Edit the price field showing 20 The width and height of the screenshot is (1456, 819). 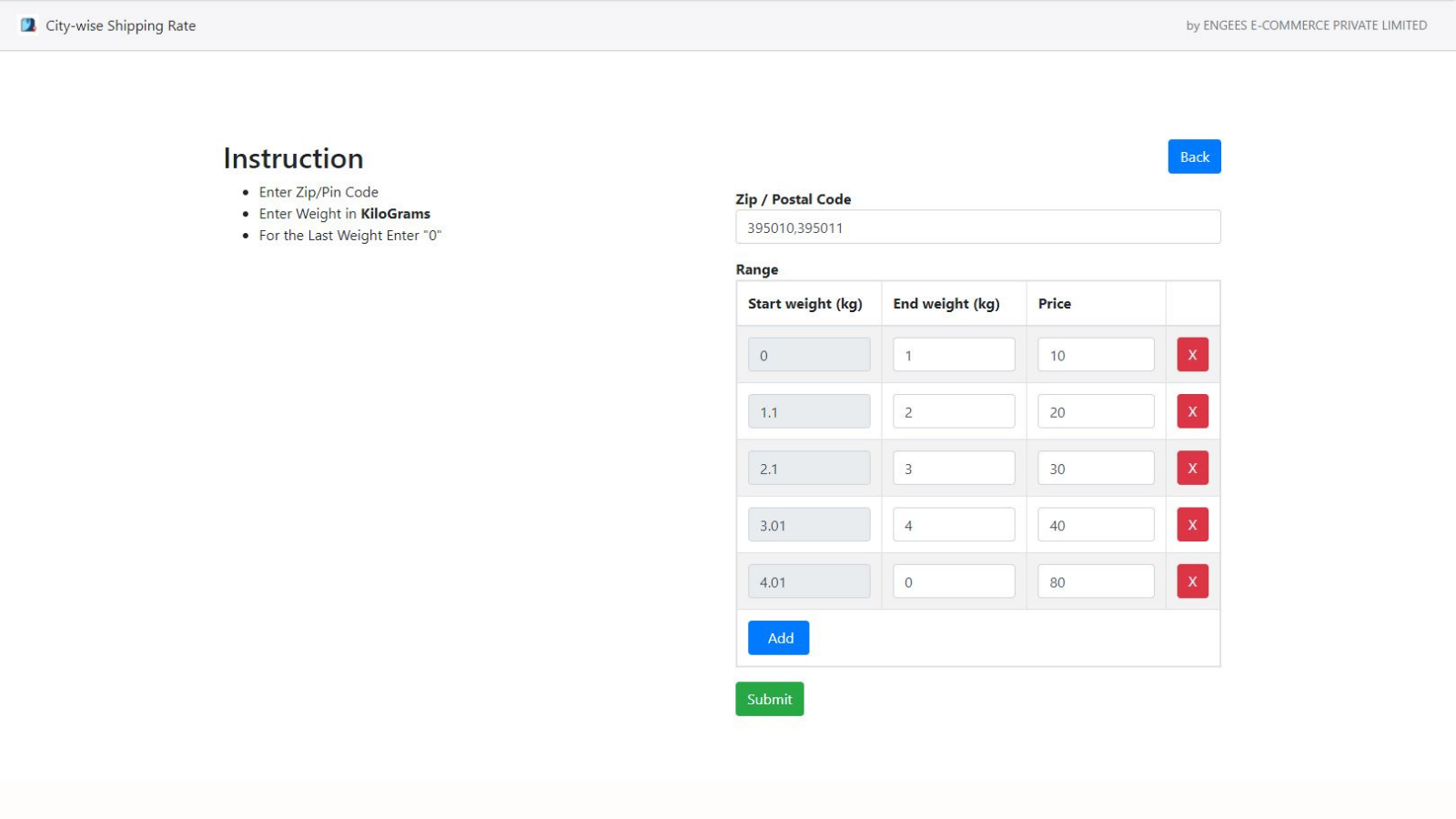coord(1096,411)
